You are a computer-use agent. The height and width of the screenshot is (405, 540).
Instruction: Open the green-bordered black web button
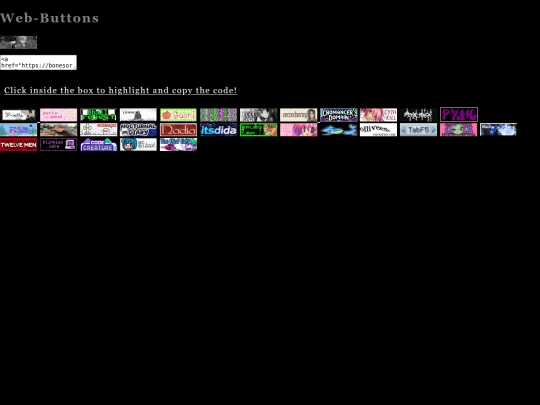pos(258,130)
